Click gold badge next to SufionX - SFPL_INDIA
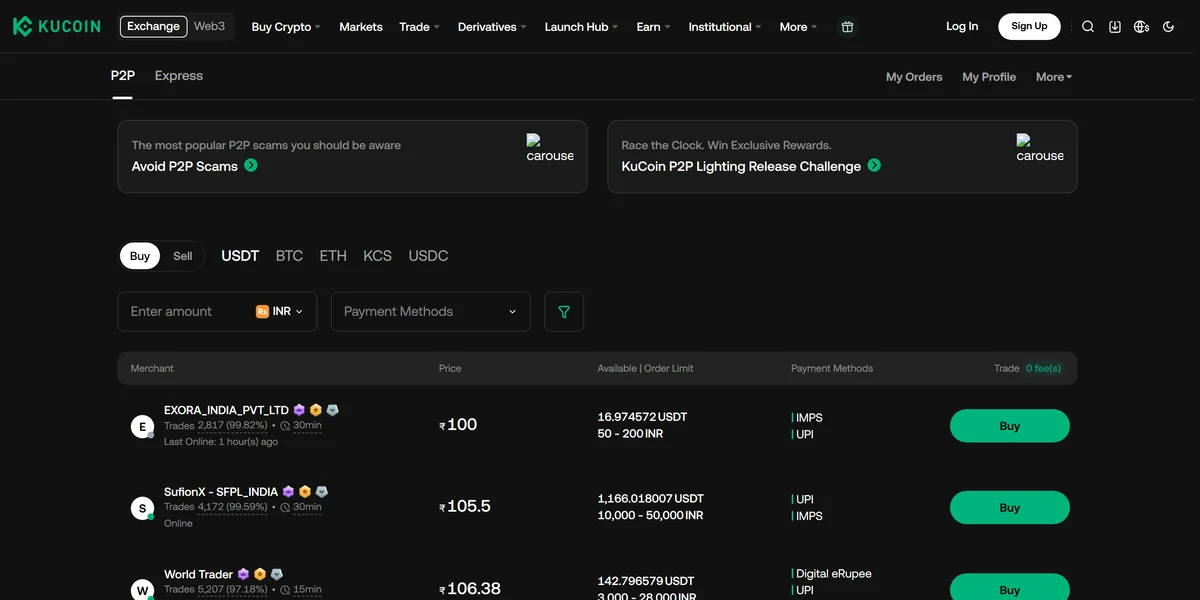 pyautogui.click(x=305, y=492)
